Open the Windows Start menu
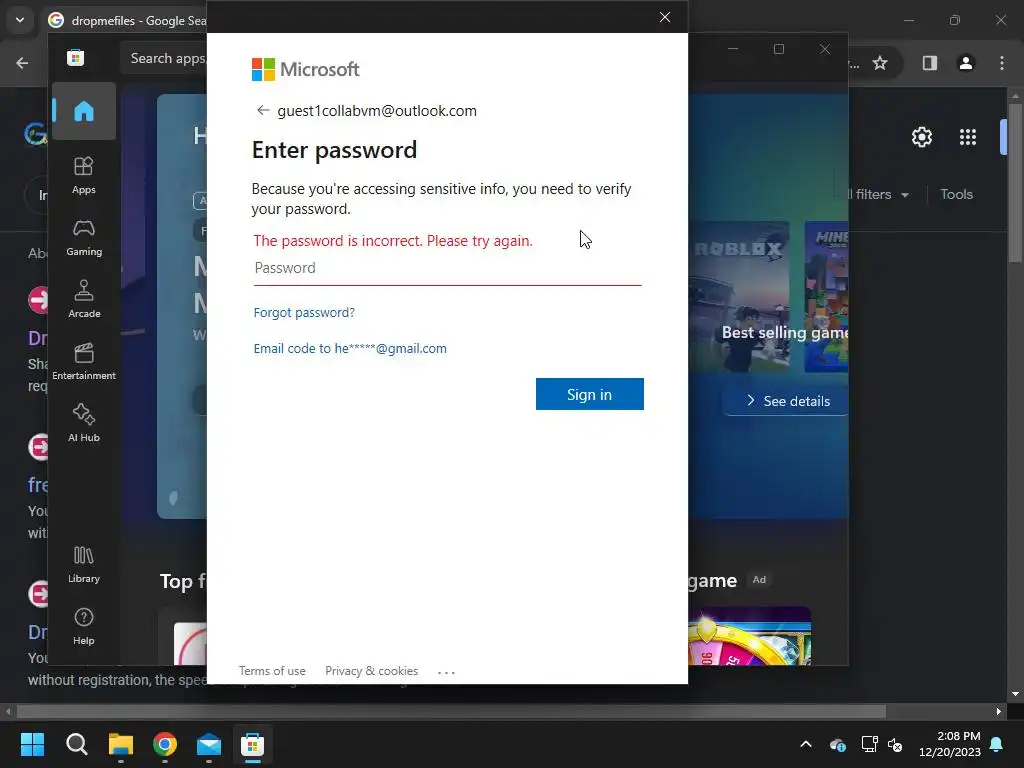Viewport: 1024px width, 768px height. tap(32, 744)
